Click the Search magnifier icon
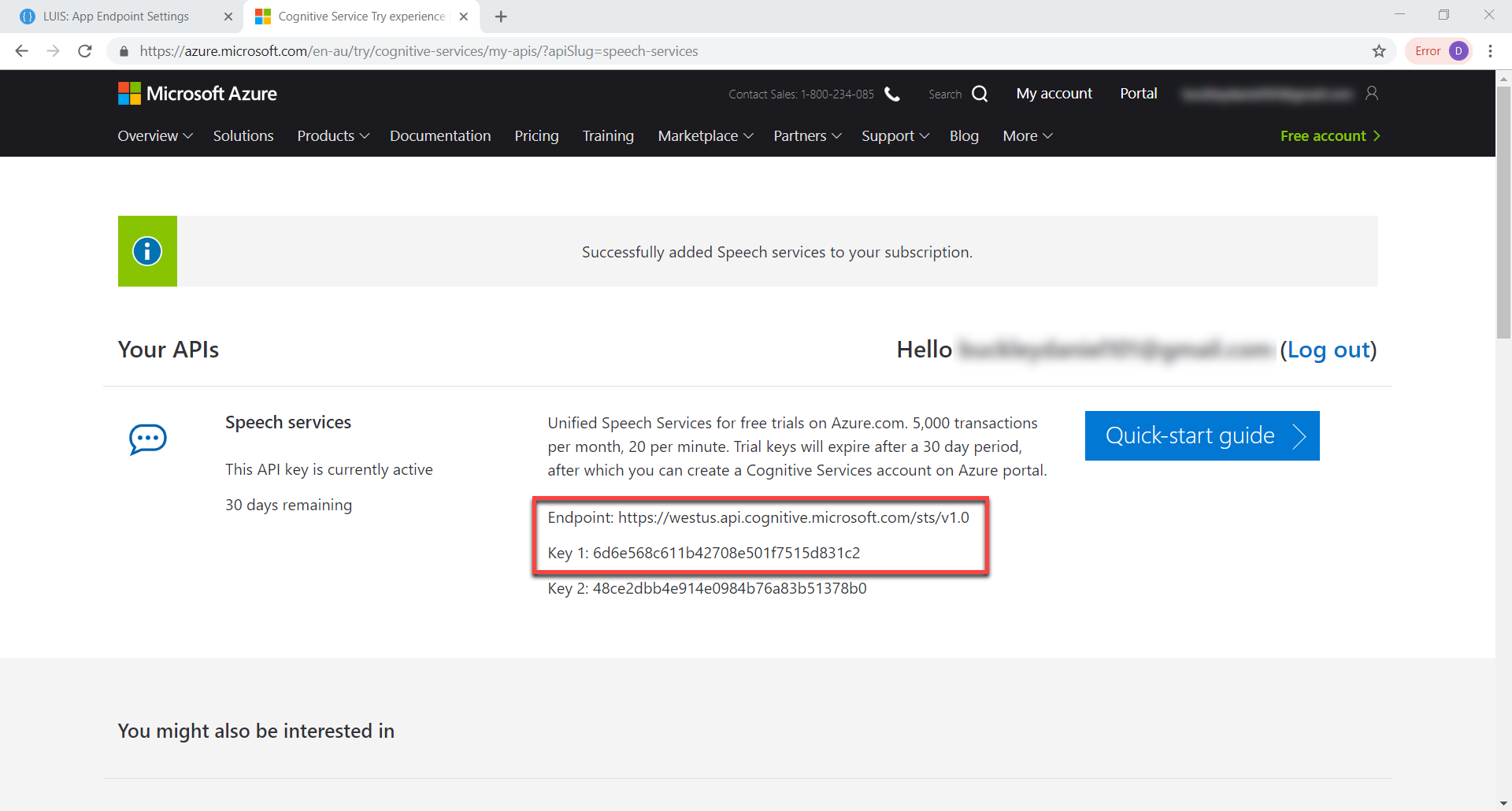 tap(980, 94)
